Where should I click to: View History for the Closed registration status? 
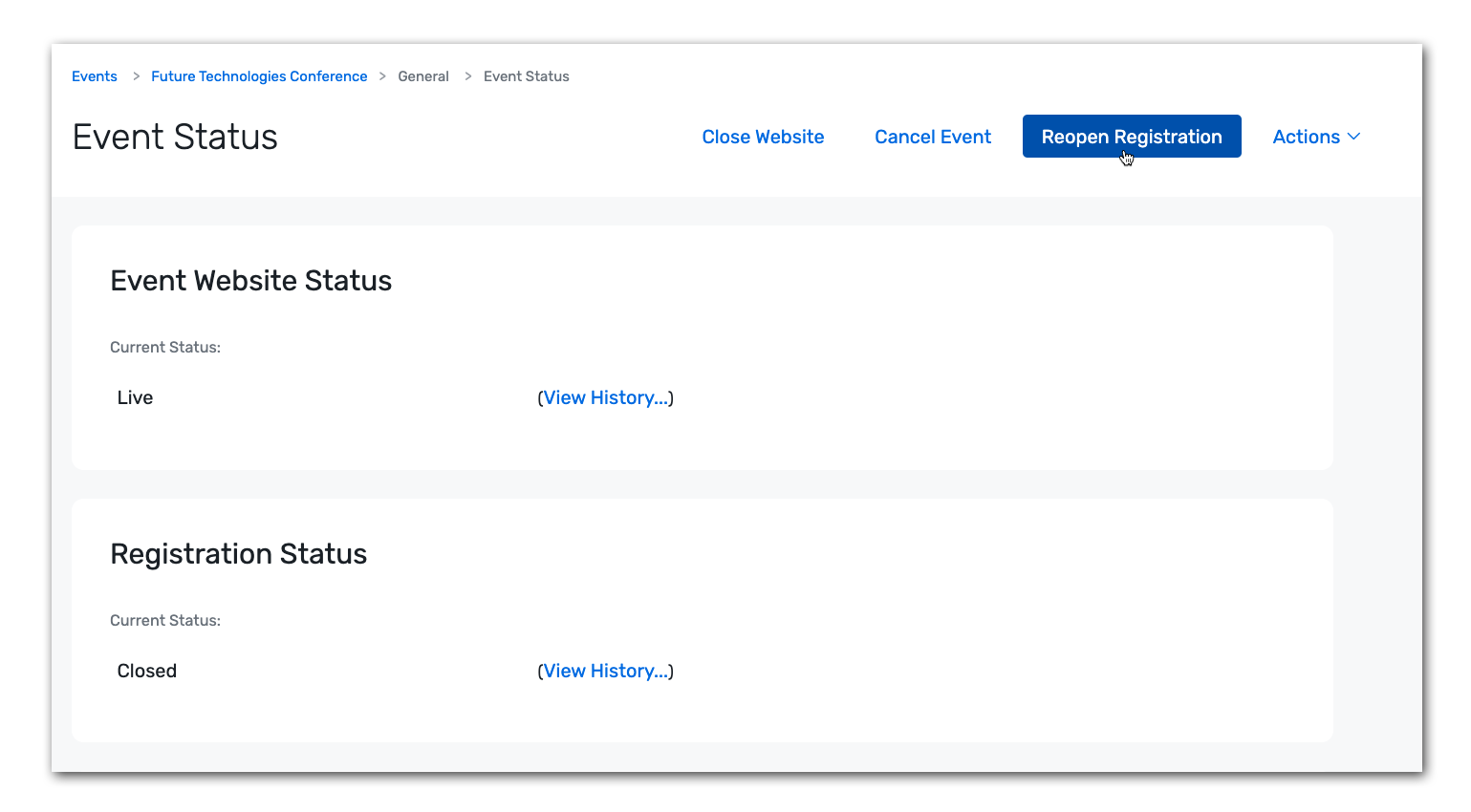click(x=605, y=672)
